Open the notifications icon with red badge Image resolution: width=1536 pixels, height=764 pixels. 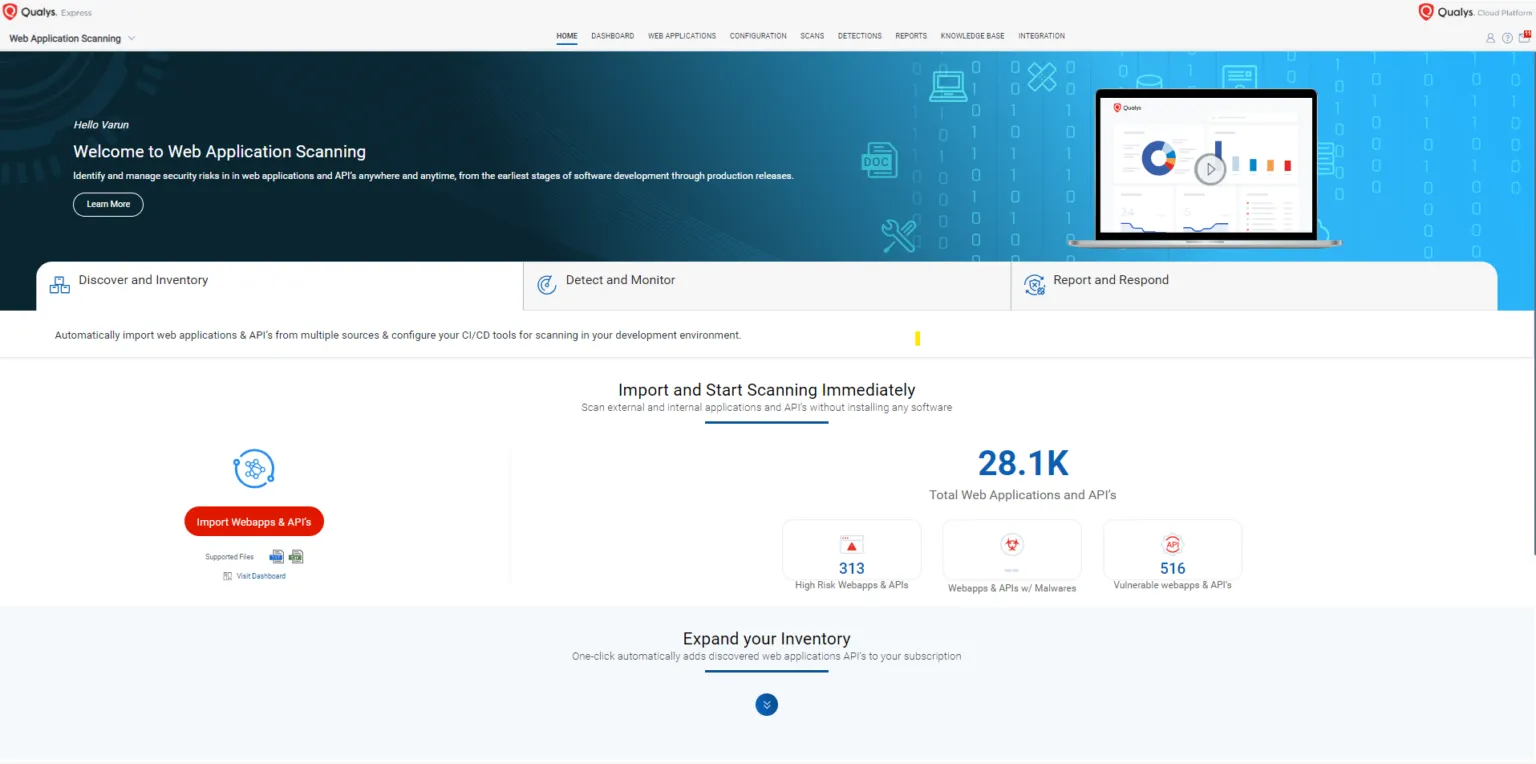[1525, 37]
